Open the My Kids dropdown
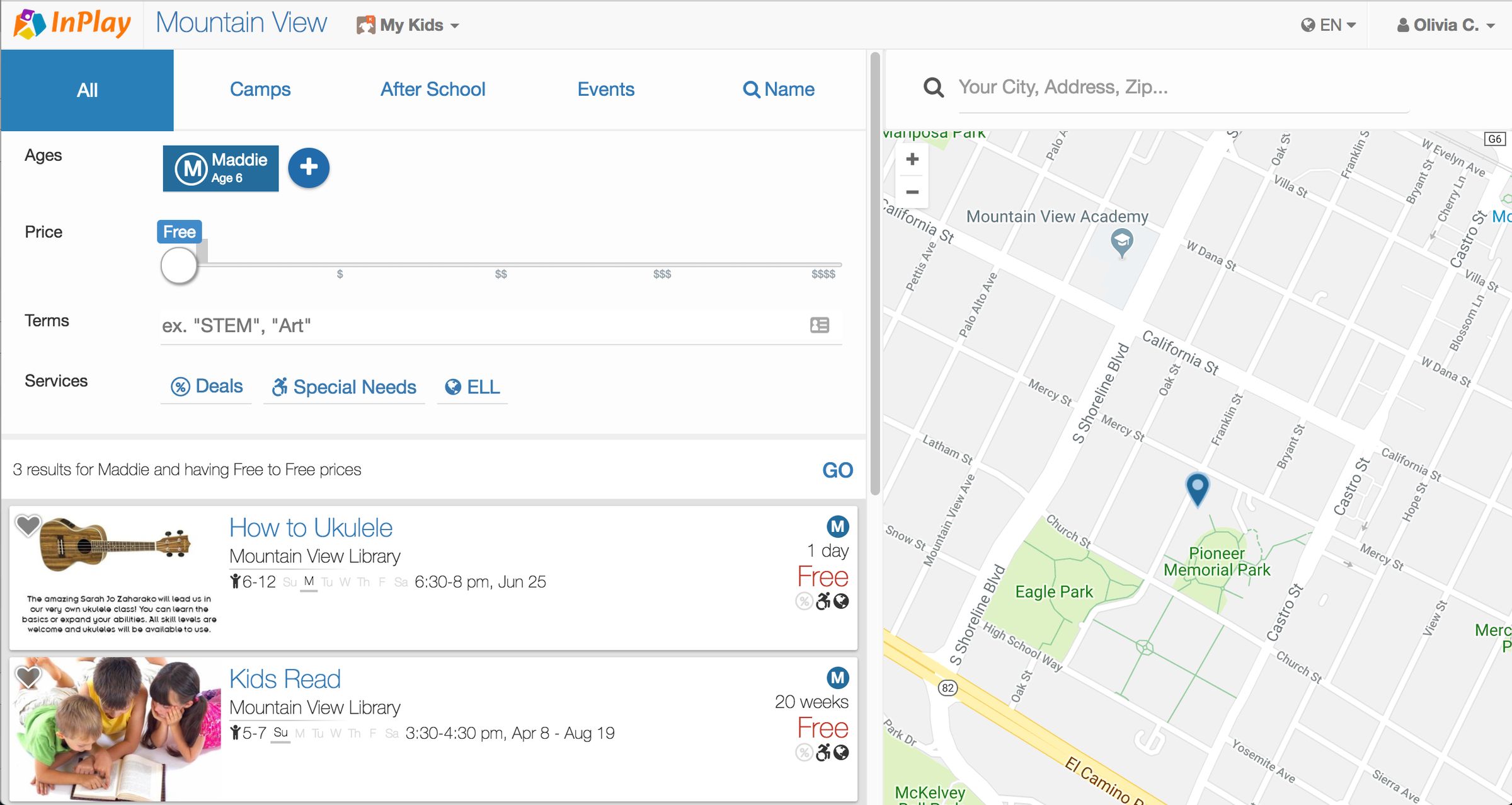Viewport: 1512px width, 805px height. [x=408, y=25]
